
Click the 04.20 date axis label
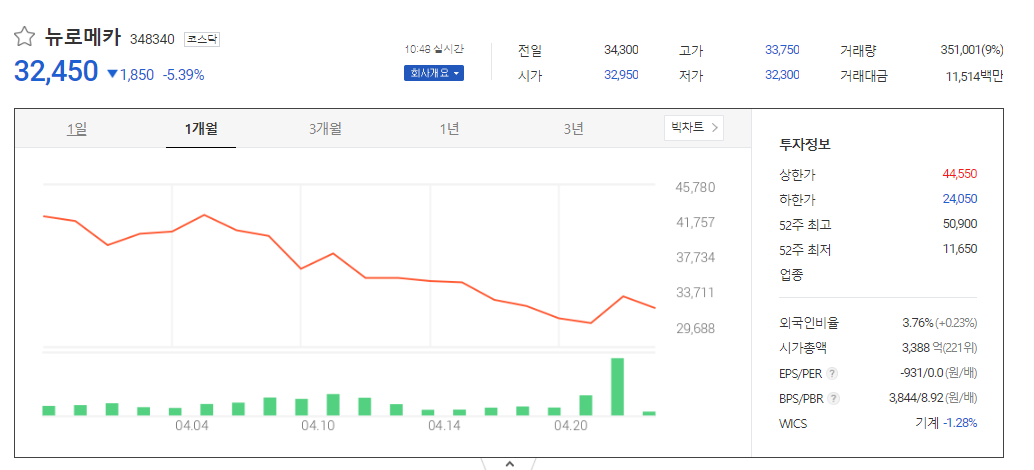[570, 426]
